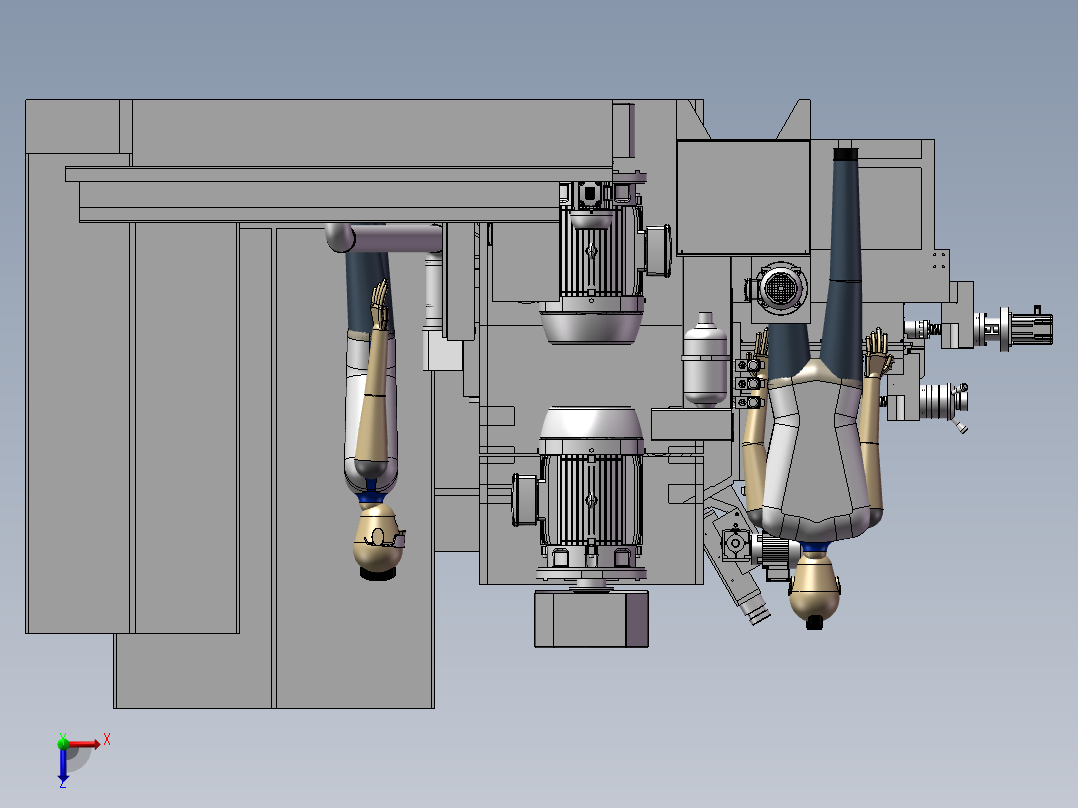Select the white cylindrical accumulator tank
This screenshot has width=1078, height=808.
(x=705, y=360)
